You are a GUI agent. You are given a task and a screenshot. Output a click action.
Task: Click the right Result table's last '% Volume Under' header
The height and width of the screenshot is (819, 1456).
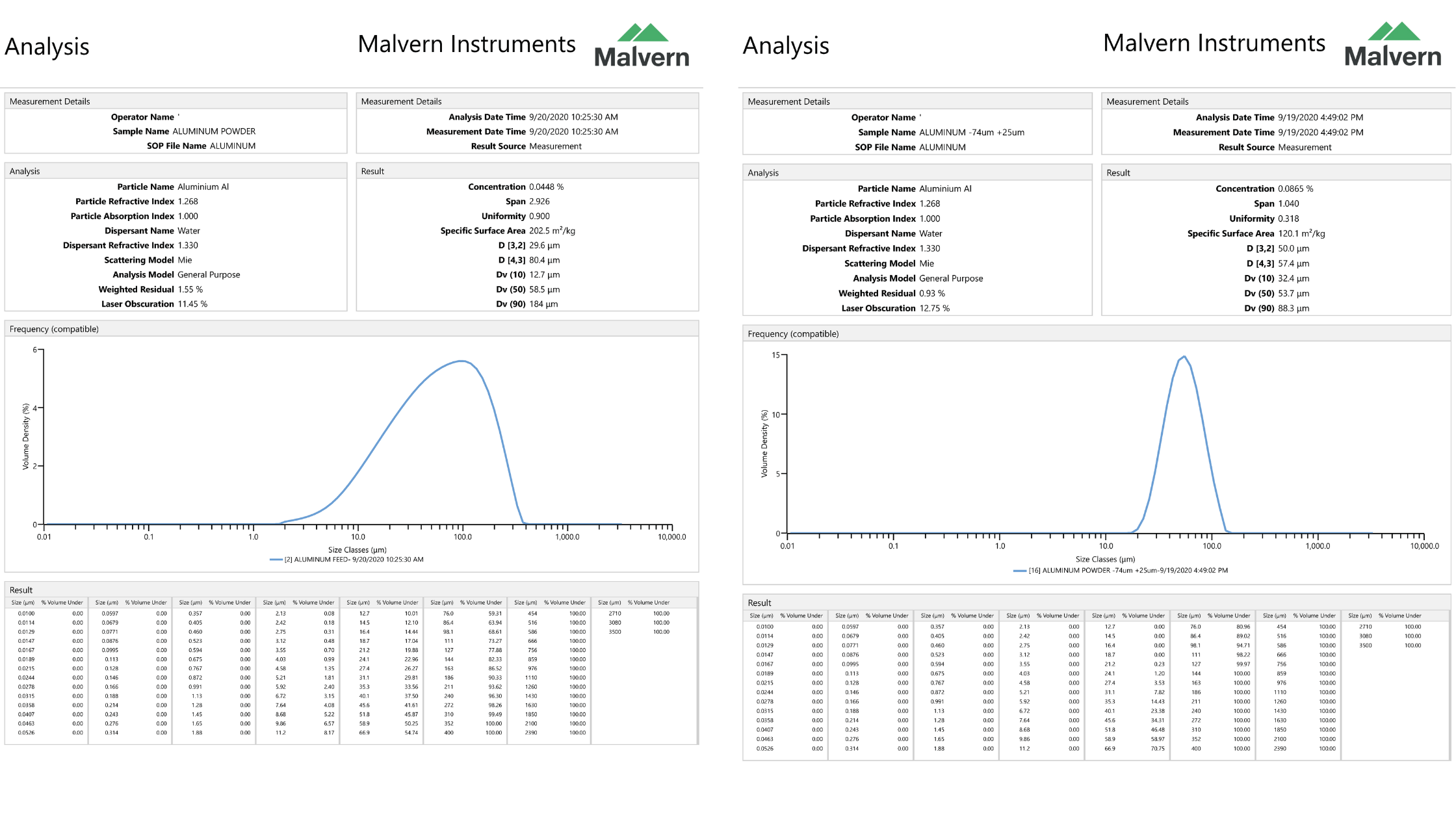point(1399,616)
